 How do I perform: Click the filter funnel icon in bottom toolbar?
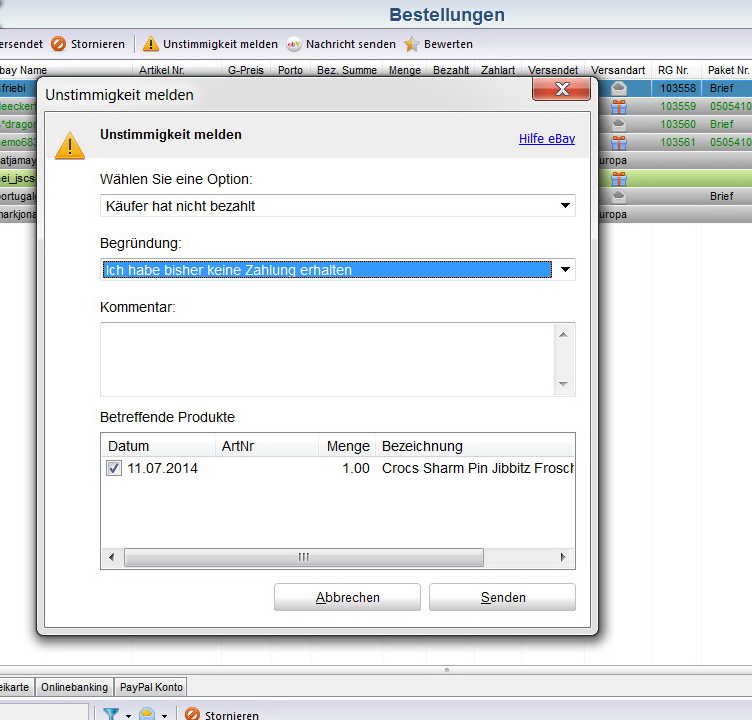tap(111, 714)
